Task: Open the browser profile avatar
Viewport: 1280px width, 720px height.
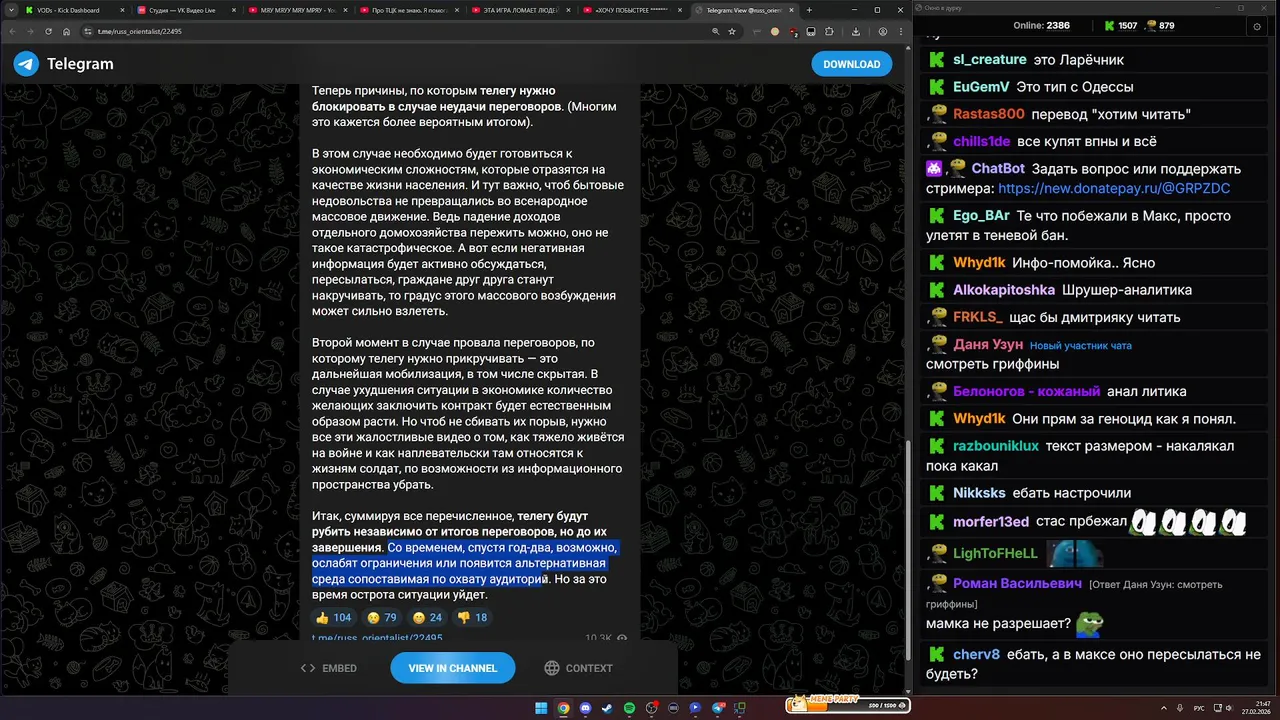Action: (882, 31)
